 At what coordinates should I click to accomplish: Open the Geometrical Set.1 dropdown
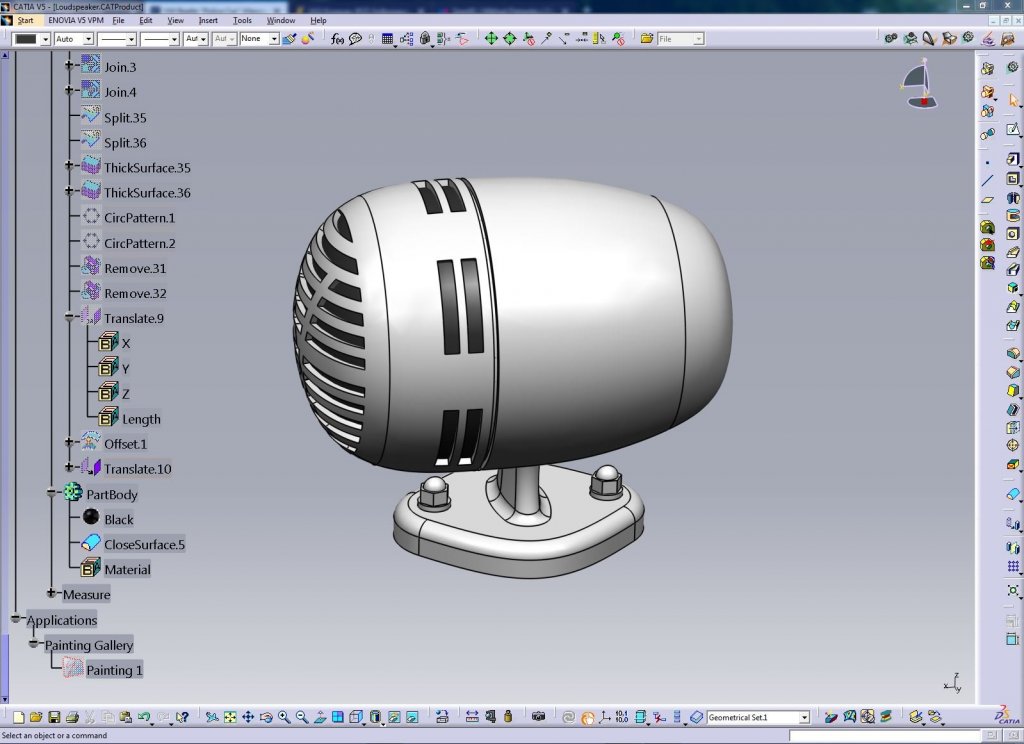[x=804, y=717]
